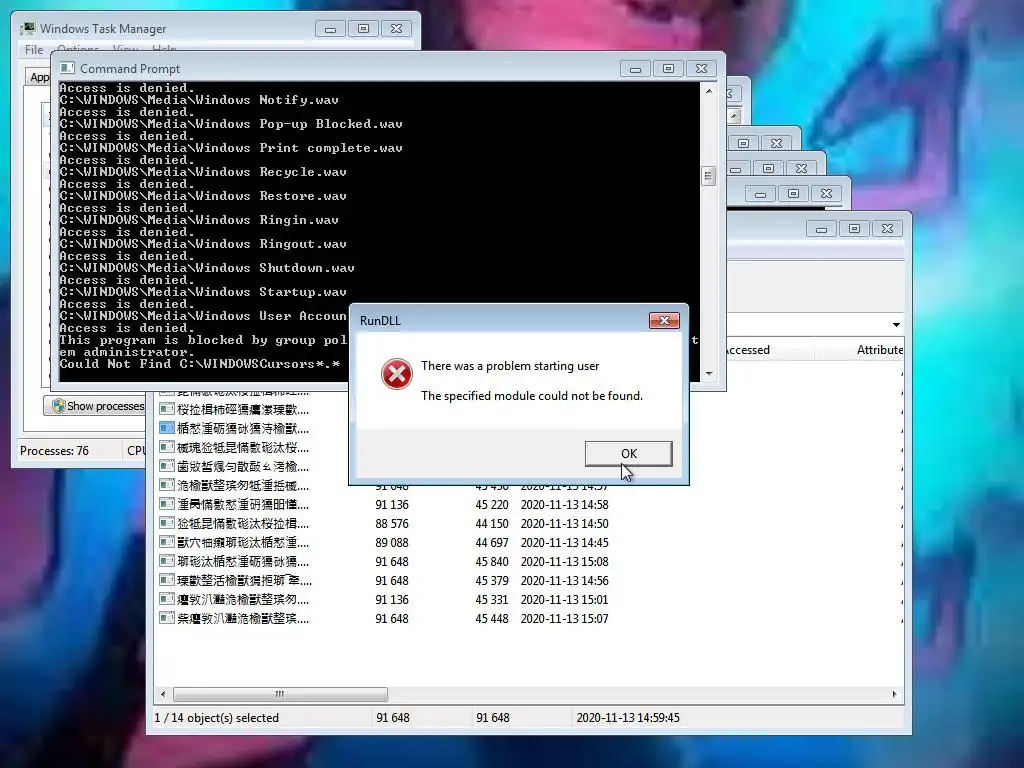Click 'The specified module could not be found.' message
The image size is (1024, 768).
[532, 396]
